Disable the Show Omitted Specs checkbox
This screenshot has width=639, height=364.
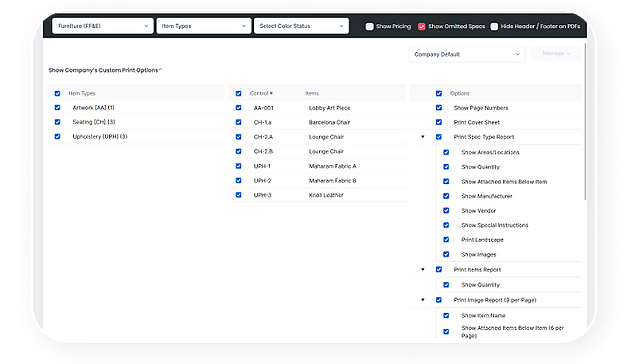tap(421, 26)
